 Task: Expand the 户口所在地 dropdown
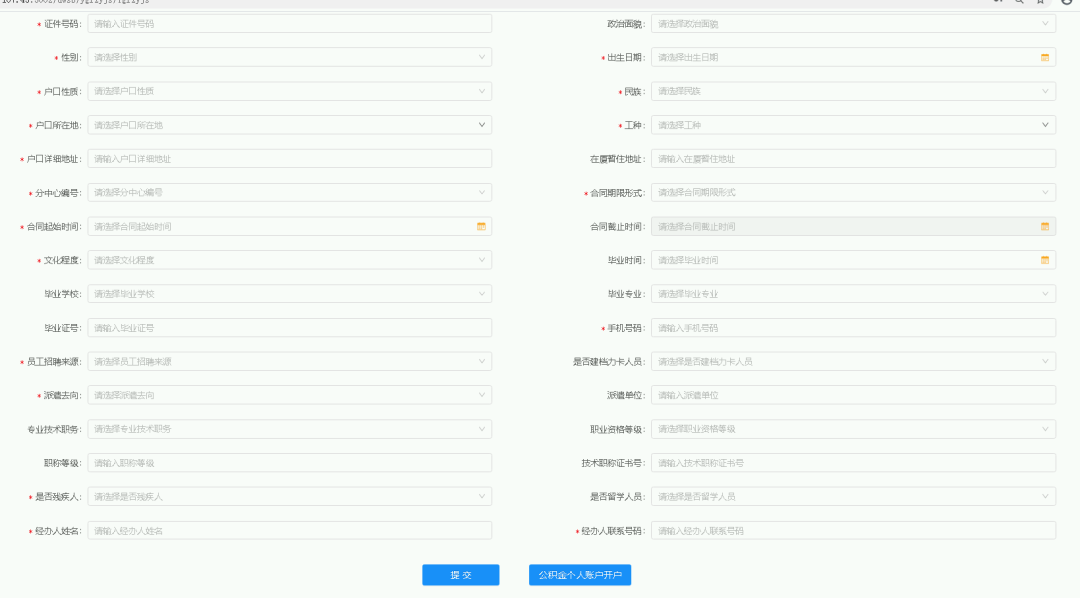click(x=289, y=125)
